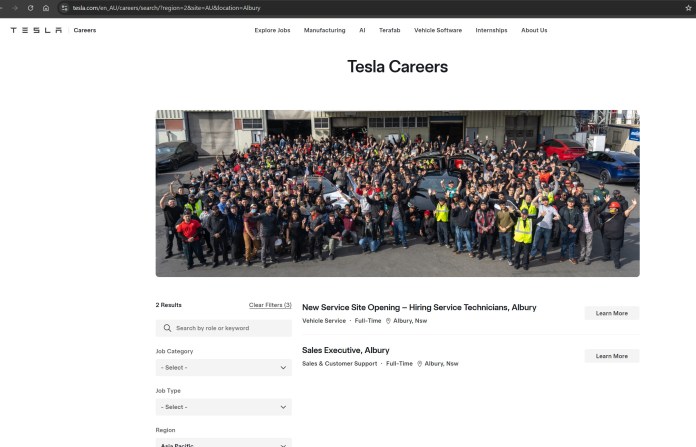Open the Internships menu item
The width and height of the screenshot is (696, 447).
491,30
